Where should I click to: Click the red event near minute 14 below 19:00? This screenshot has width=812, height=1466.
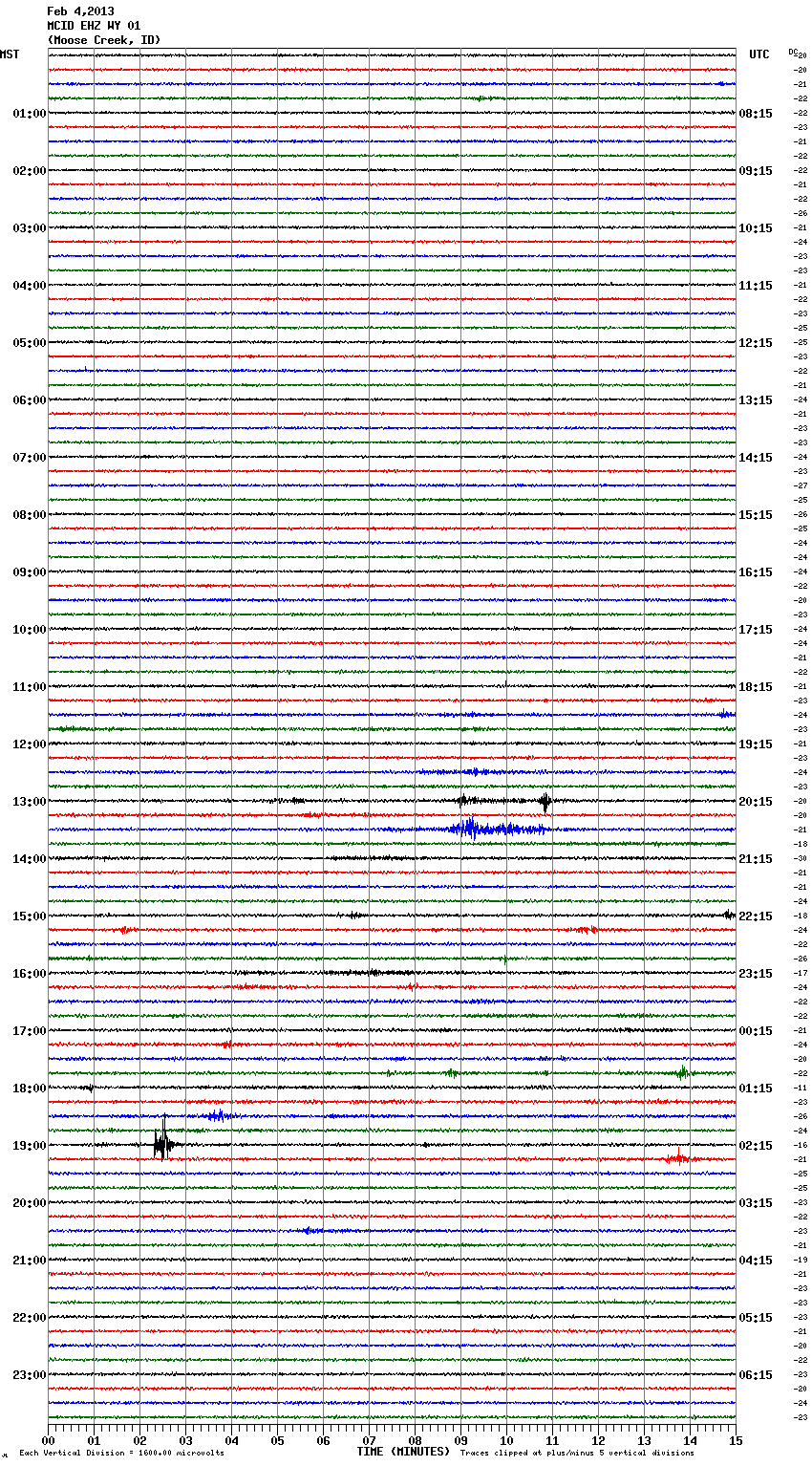(x=678, y=1158)
